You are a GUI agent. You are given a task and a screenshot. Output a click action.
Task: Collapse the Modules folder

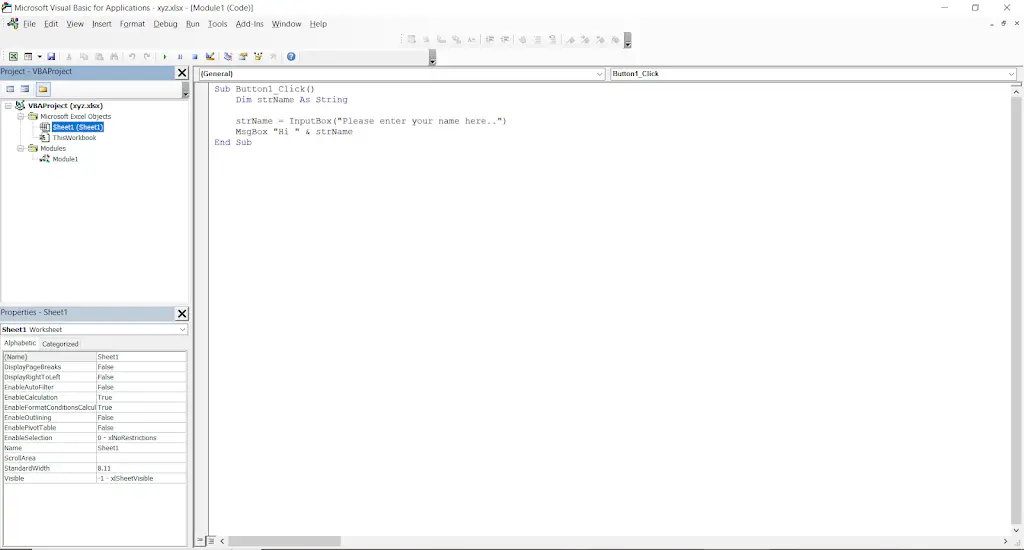[20, 148]
